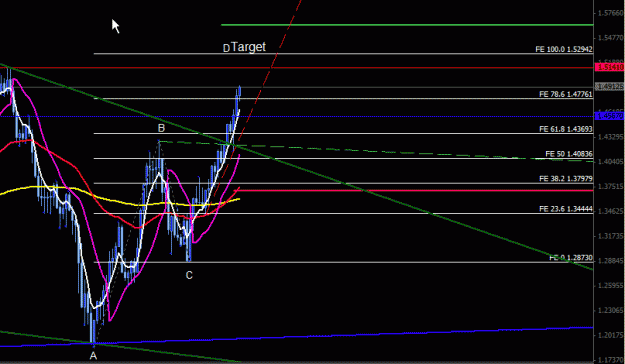Click the 1.28845 price axis value
625x364 pixels.
610,261
